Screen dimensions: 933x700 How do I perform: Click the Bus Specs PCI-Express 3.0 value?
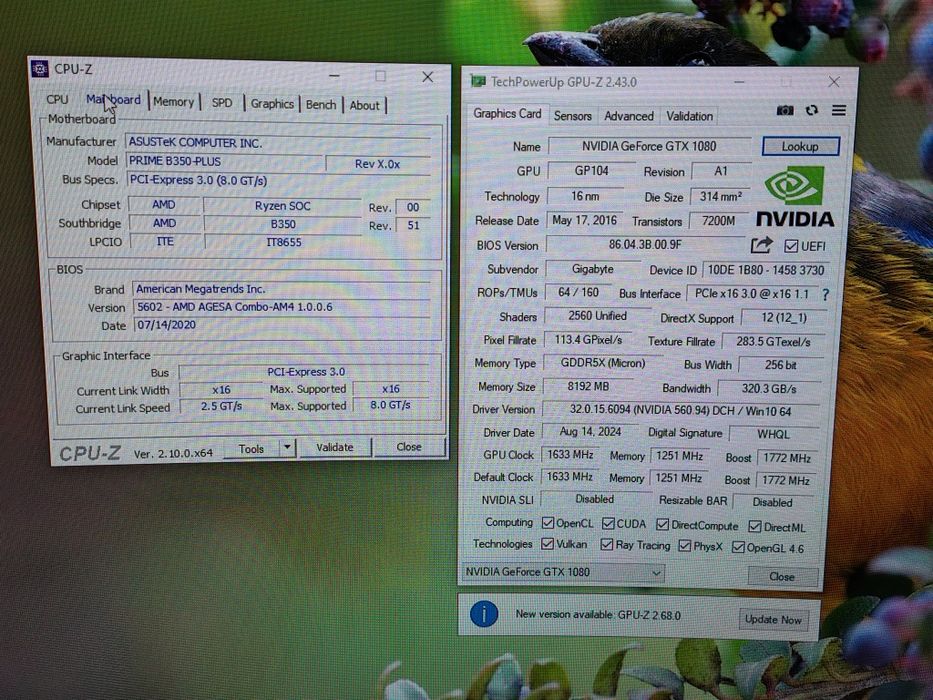278,180
